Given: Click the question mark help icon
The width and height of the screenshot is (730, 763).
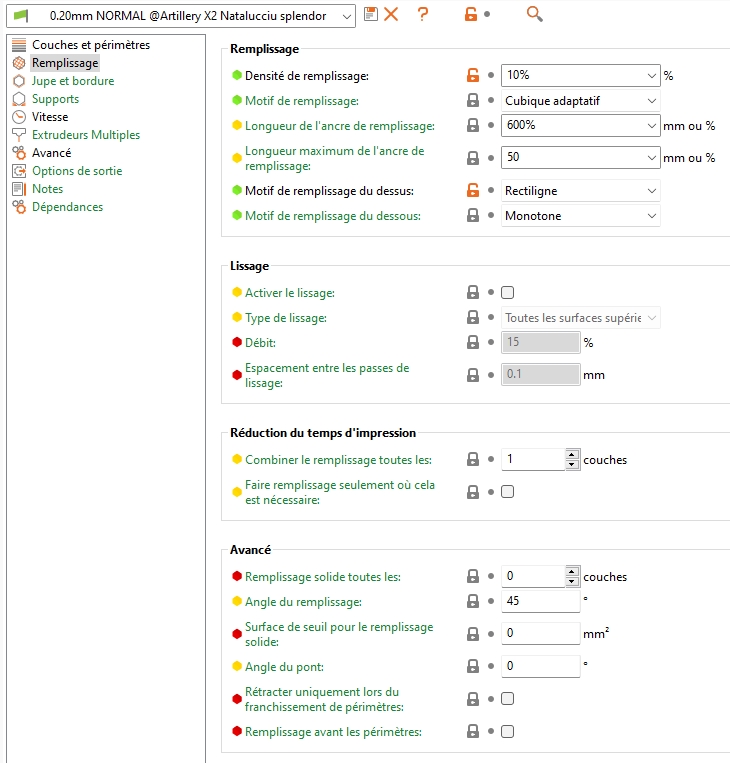Looking at the screenshot, I should [423, 14].
